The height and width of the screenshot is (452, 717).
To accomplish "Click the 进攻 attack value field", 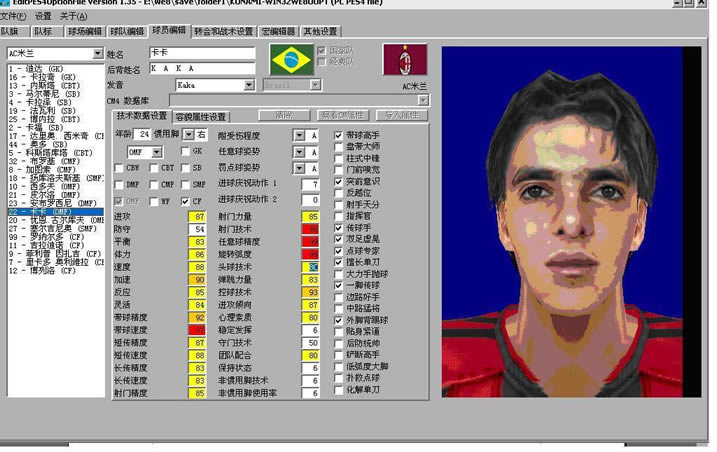I will coord(199,216).
